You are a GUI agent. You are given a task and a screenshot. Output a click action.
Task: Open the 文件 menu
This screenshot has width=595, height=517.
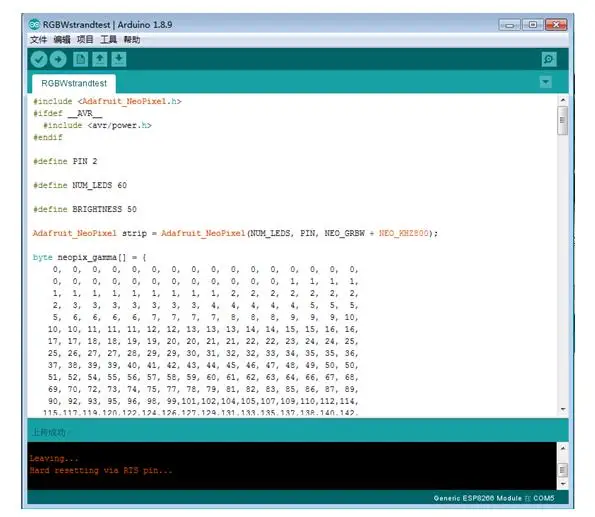(38, 39)
